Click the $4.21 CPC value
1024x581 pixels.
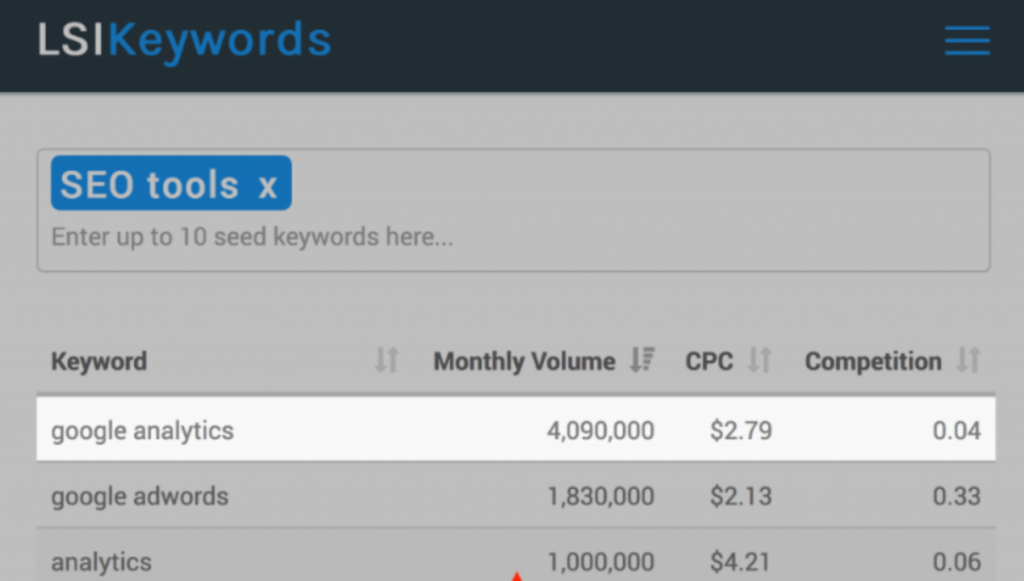point(741,562)
